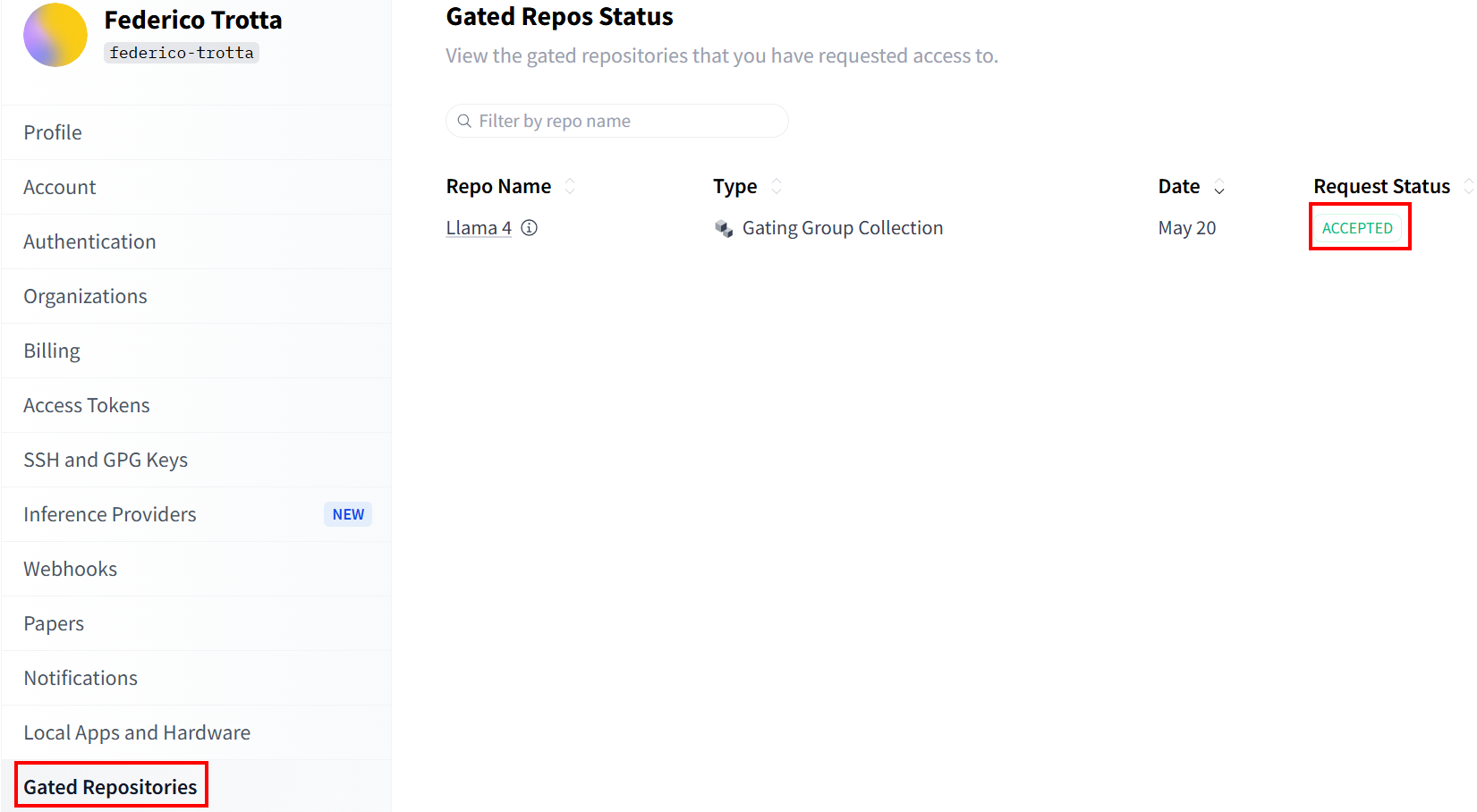This screenshot has height=812, width=1477.
Task: Open the Access Tokens settings
Action: (87, 405)
